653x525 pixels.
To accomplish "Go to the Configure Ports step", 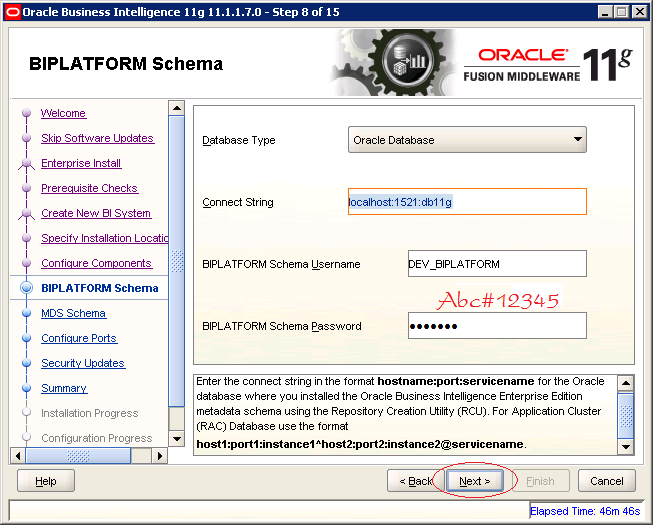I will (x=79, y=338).
